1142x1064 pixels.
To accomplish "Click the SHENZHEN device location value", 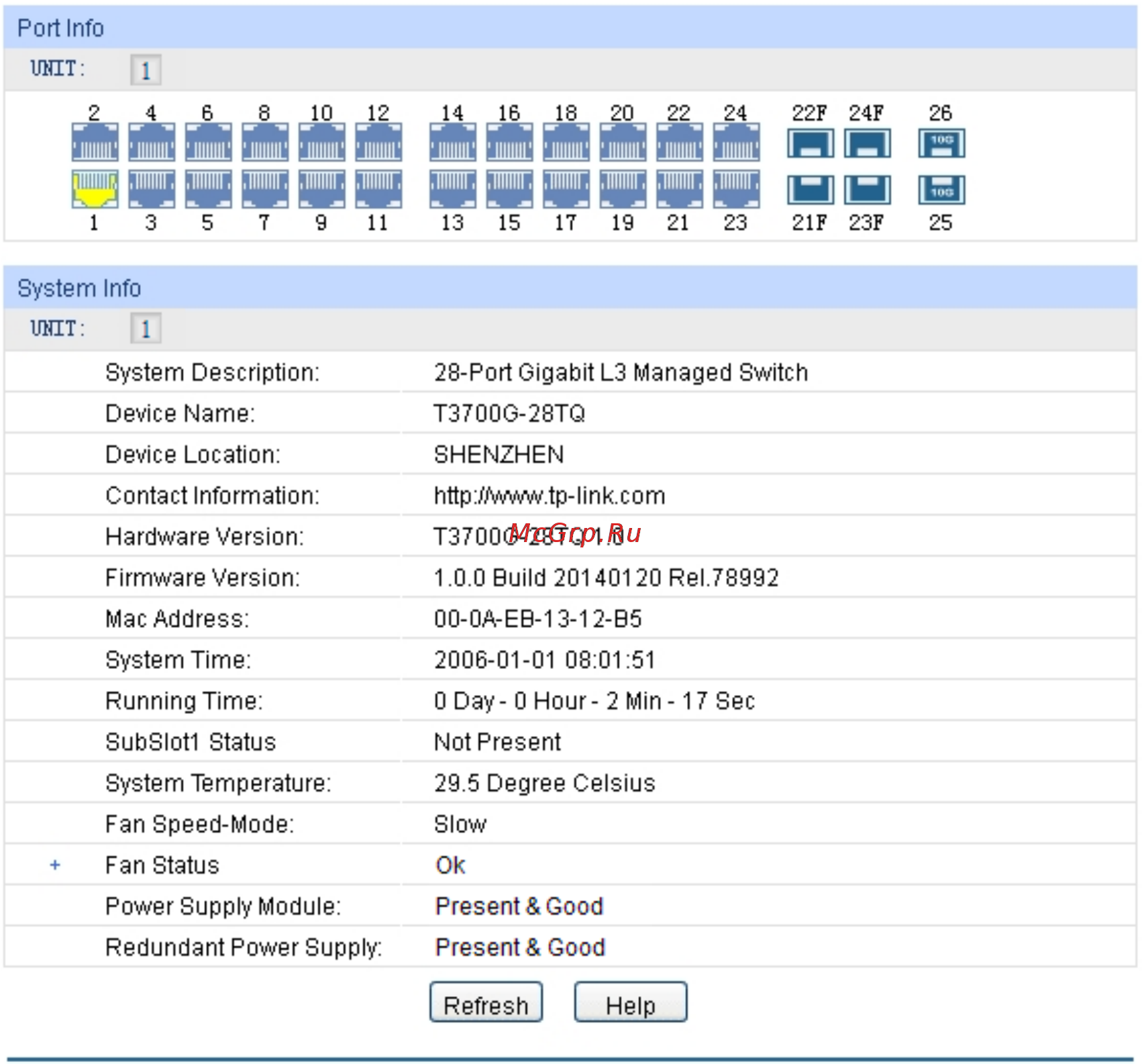I will 499,455.
